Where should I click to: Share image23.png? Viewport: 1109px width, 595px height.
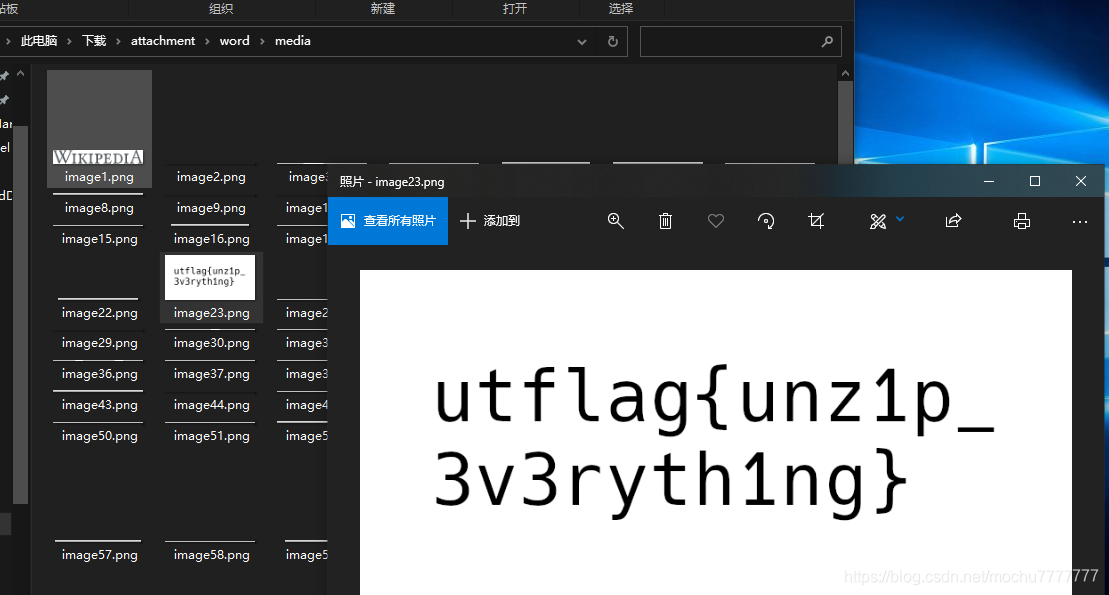tap(953, 221)
